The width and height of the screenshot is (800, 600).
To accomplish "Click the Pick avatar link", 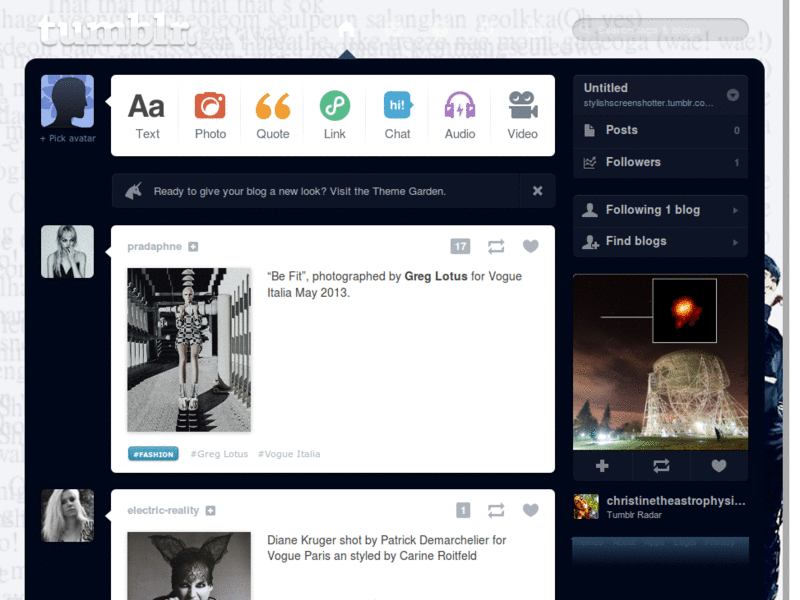I will [x=68, y=139].
